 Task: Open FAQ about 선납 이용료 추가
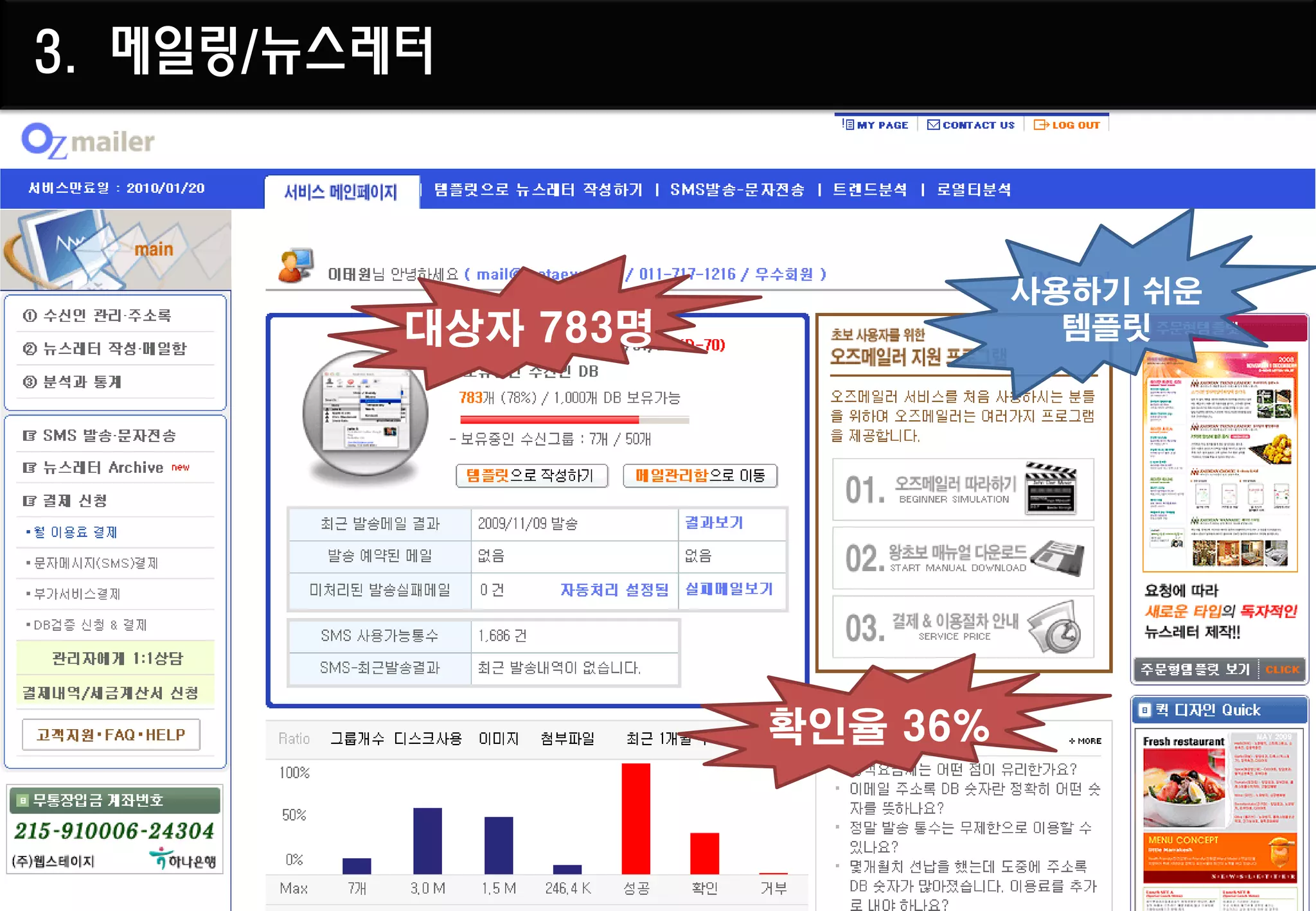[x=973, y=886]
